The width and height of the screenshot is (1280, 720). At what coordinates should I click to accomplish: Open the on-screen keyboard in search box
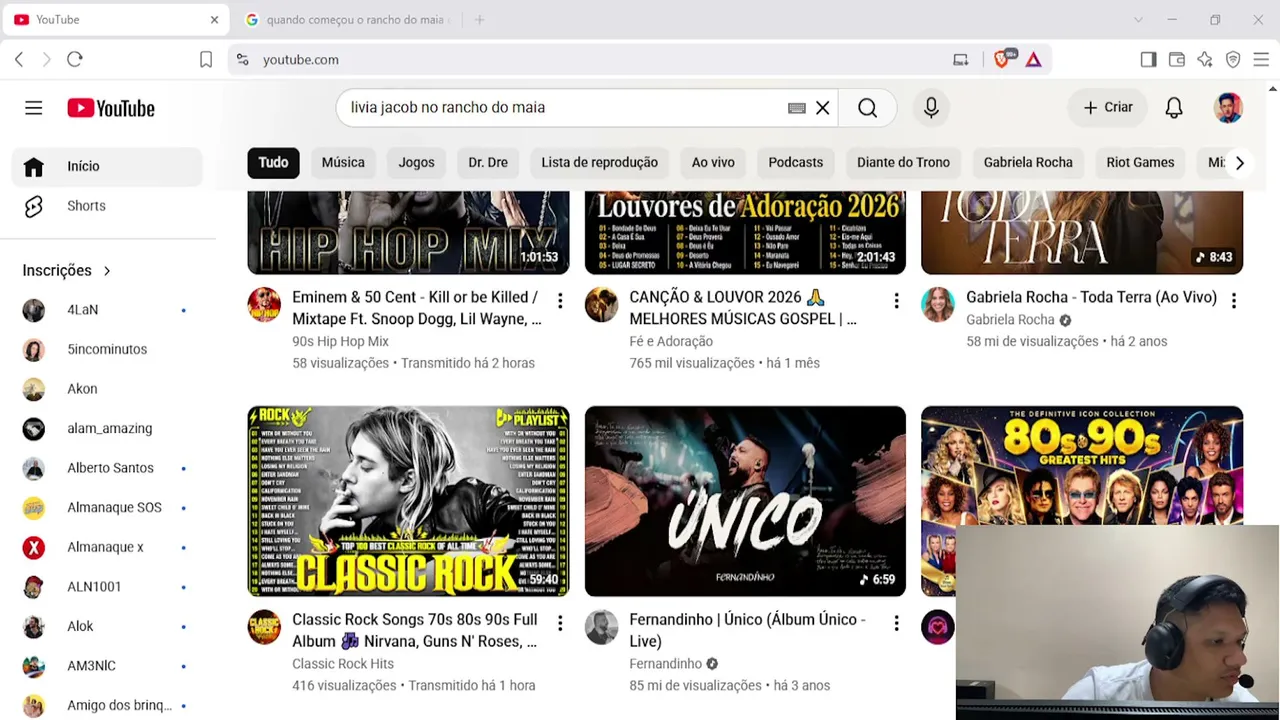click(x=796, y=108)
